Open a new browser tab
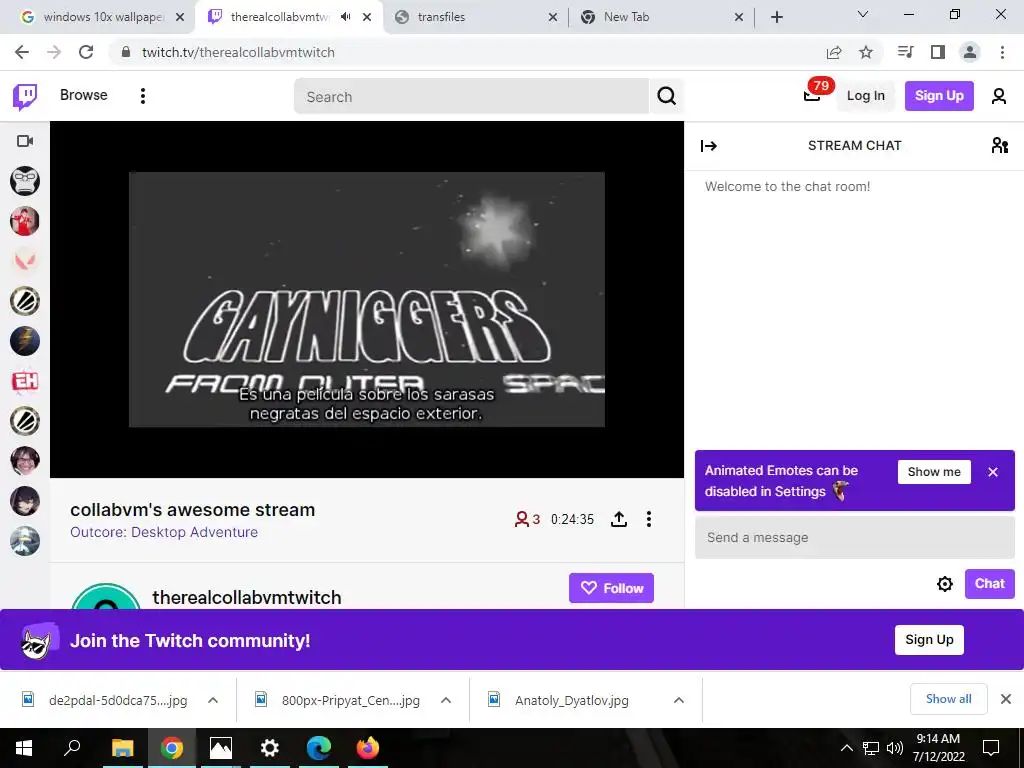The image size is (1024, 768). (776, 17)
